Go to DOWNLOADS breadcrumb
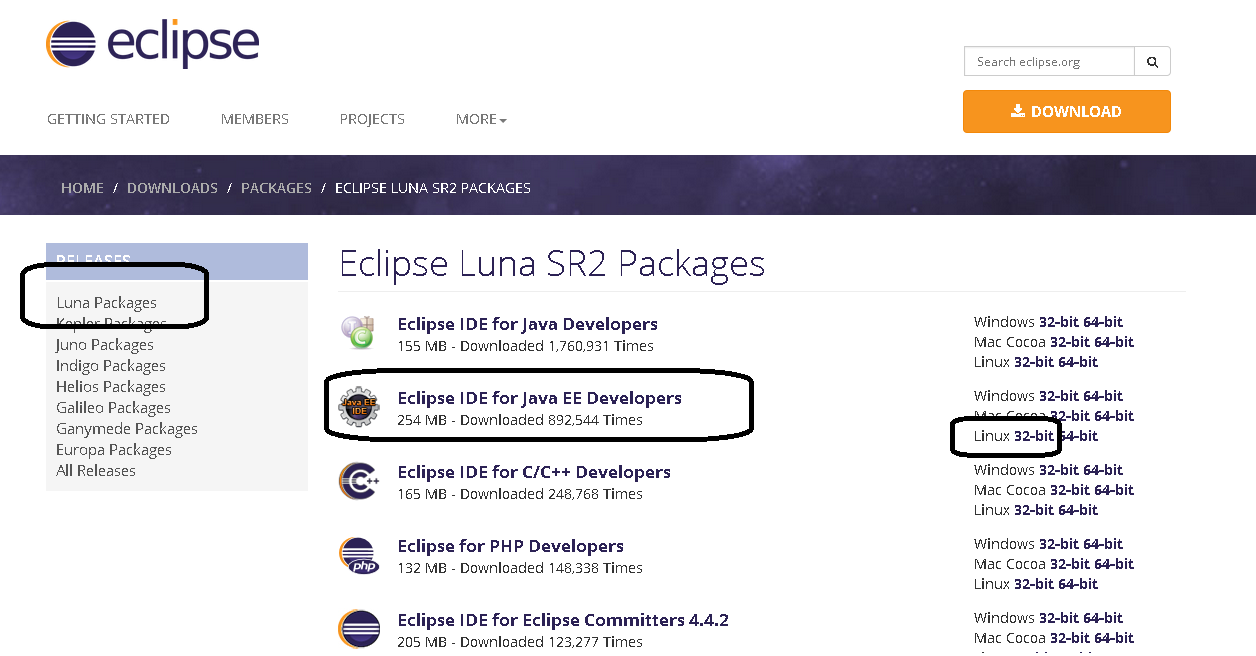 pos(172,188)
